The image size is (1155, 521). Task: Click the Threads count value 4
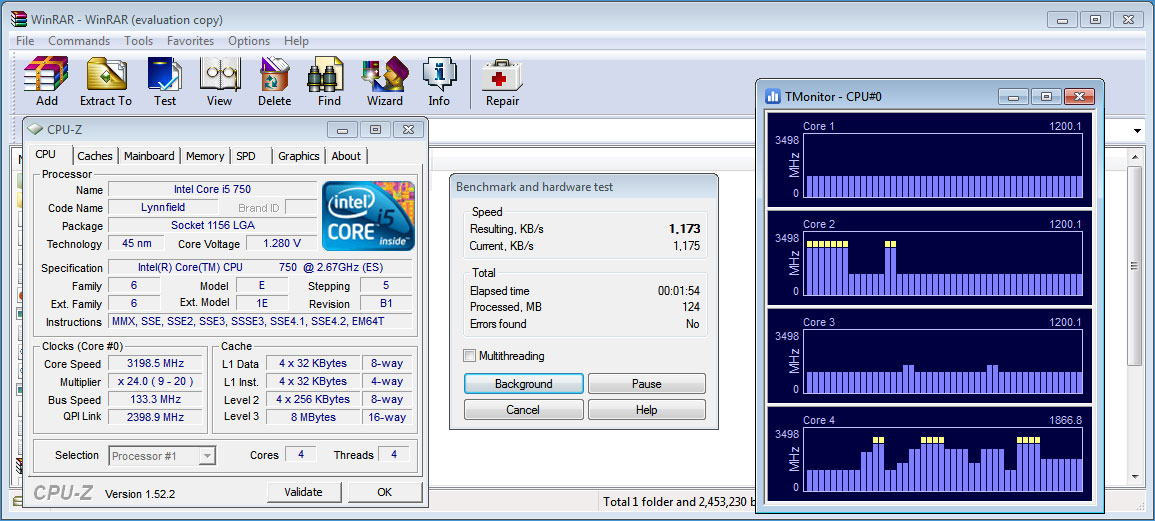point(393,455)
